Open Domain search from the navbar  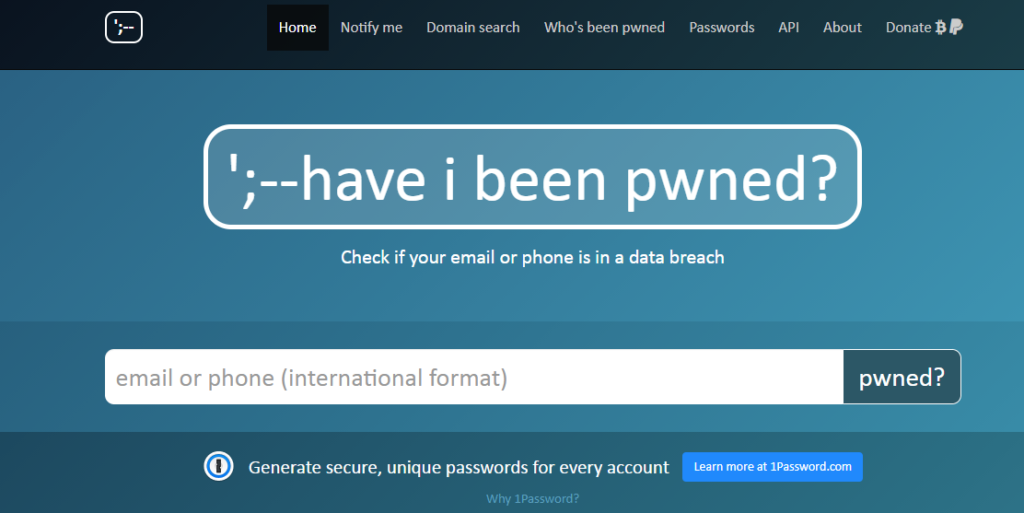point(473,28)
